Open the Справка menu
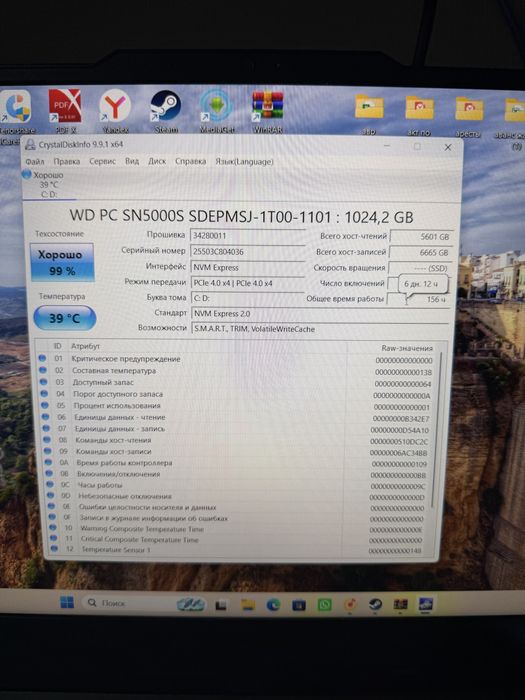The height and width of the screenshot is (700, 525). (x=191, y=161)
